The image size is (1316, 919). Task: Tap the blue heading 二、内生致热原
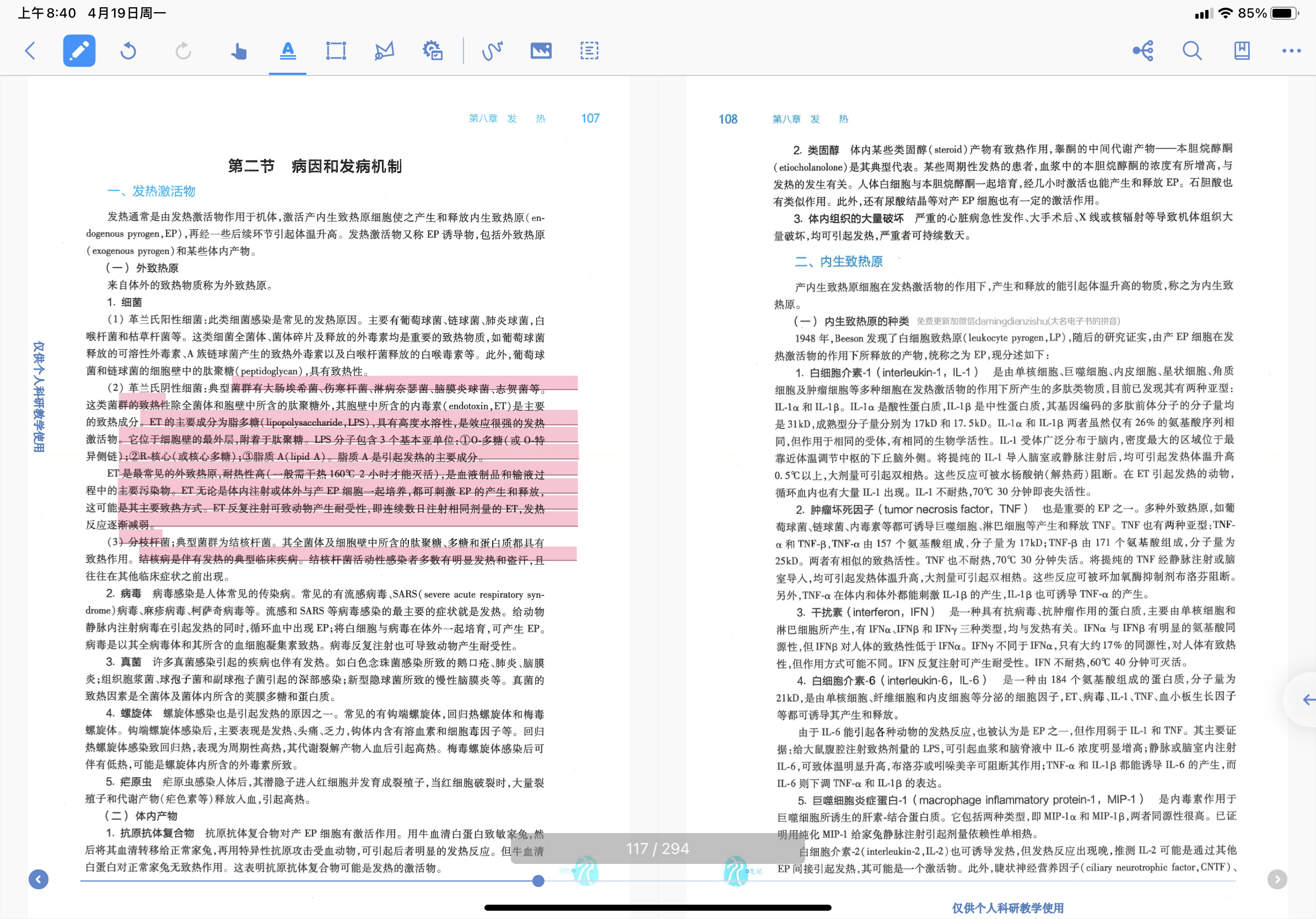pyautogui.click(x=839, y=261)
